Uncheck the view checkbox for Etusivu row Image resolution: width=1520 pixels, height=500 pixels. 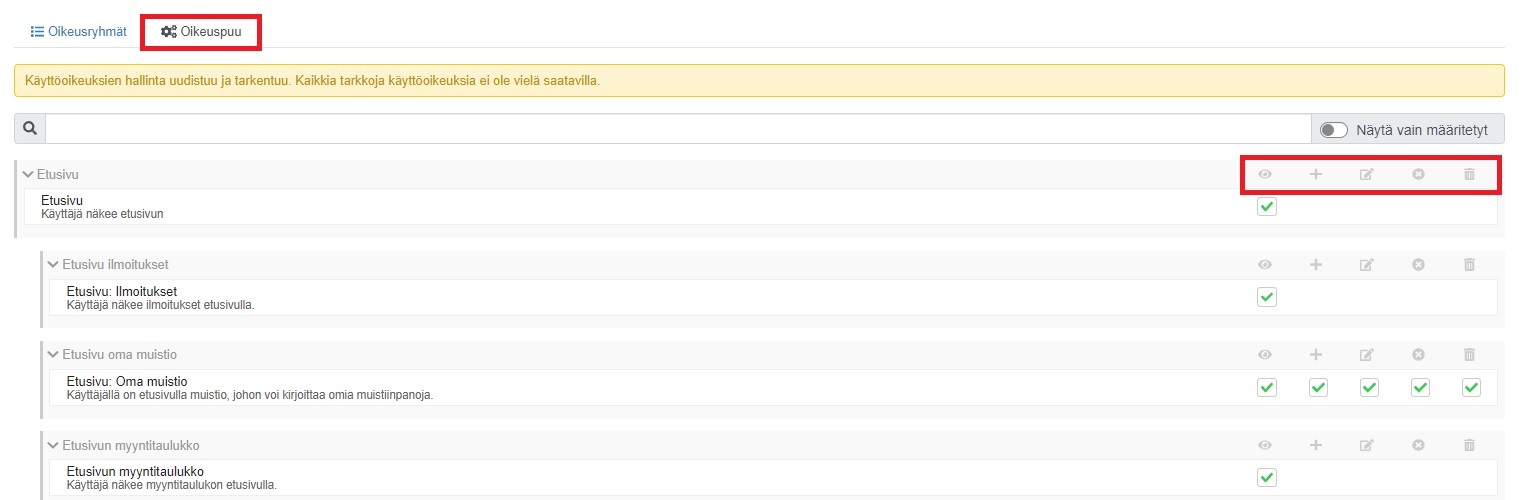click(1267, 207)
